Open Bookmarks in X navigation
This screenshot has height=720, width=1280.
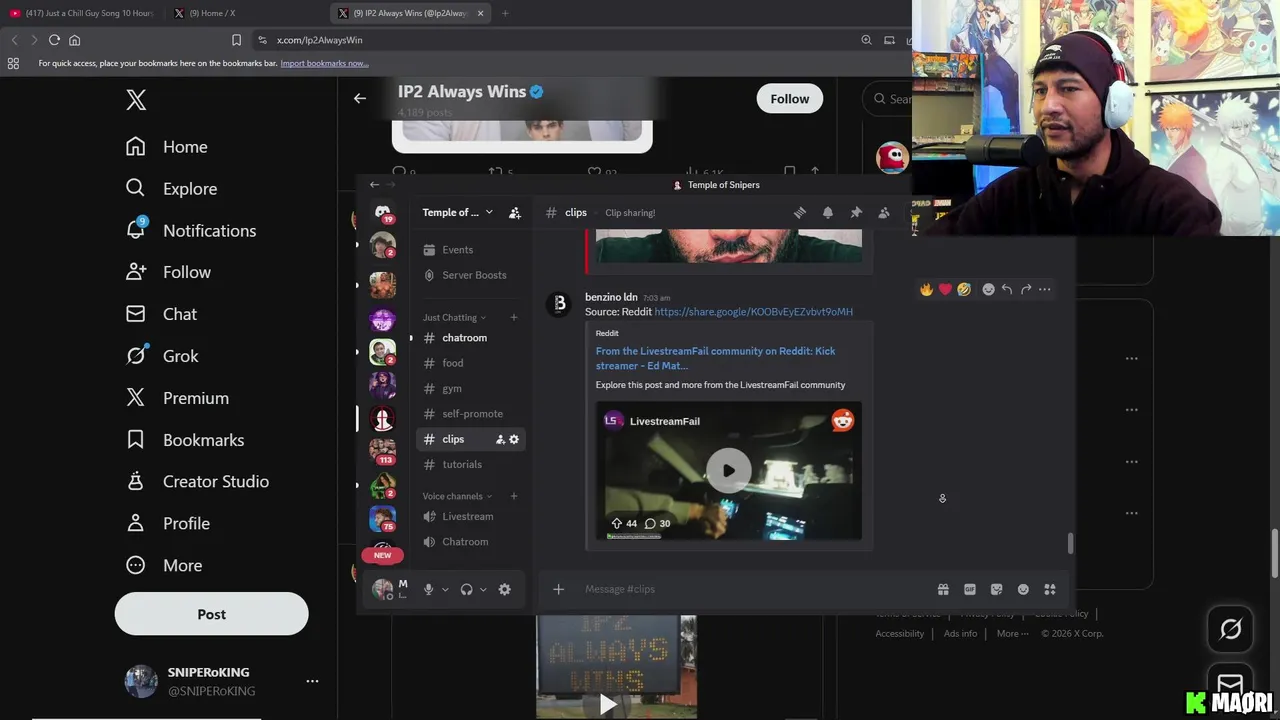pos(185,440)
